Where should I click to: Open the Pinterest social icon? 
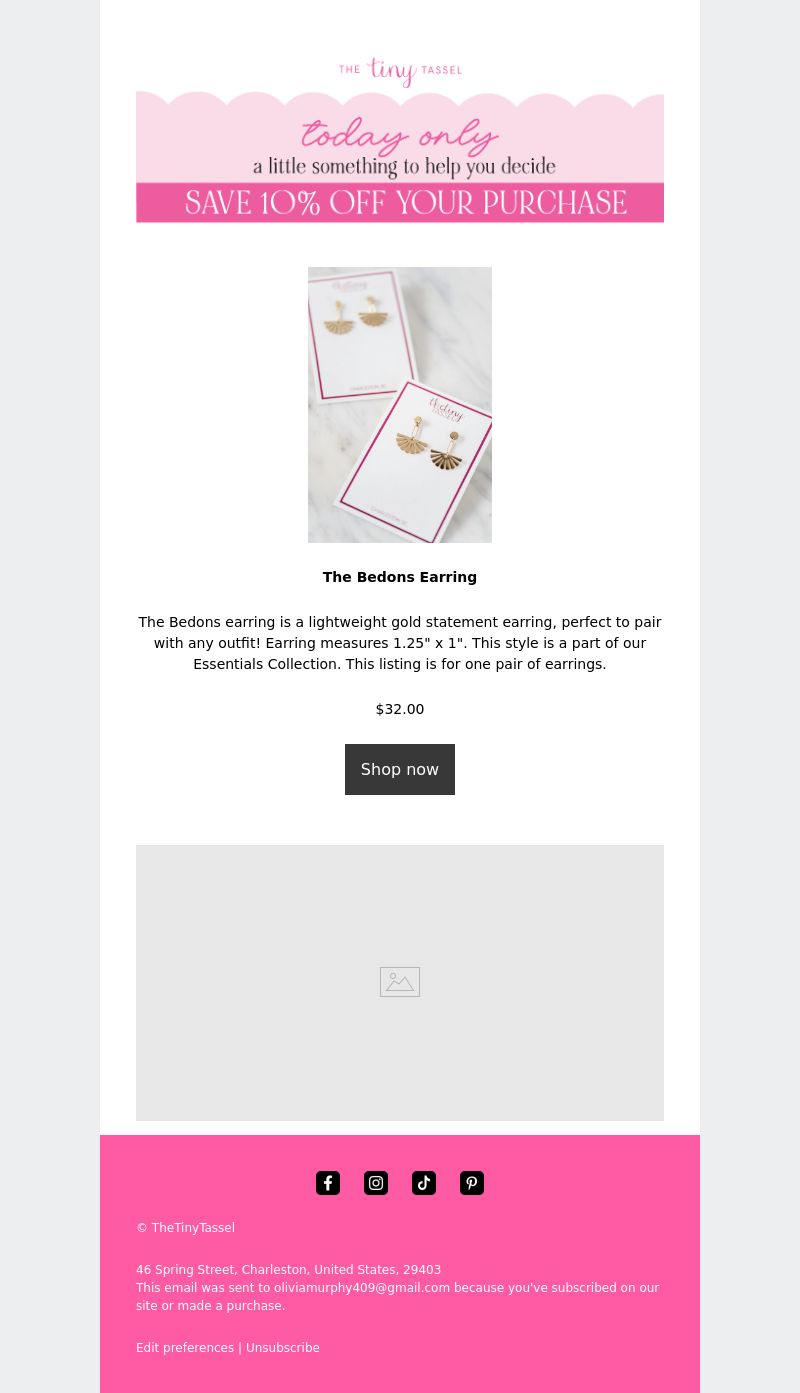click(472, 1183)
